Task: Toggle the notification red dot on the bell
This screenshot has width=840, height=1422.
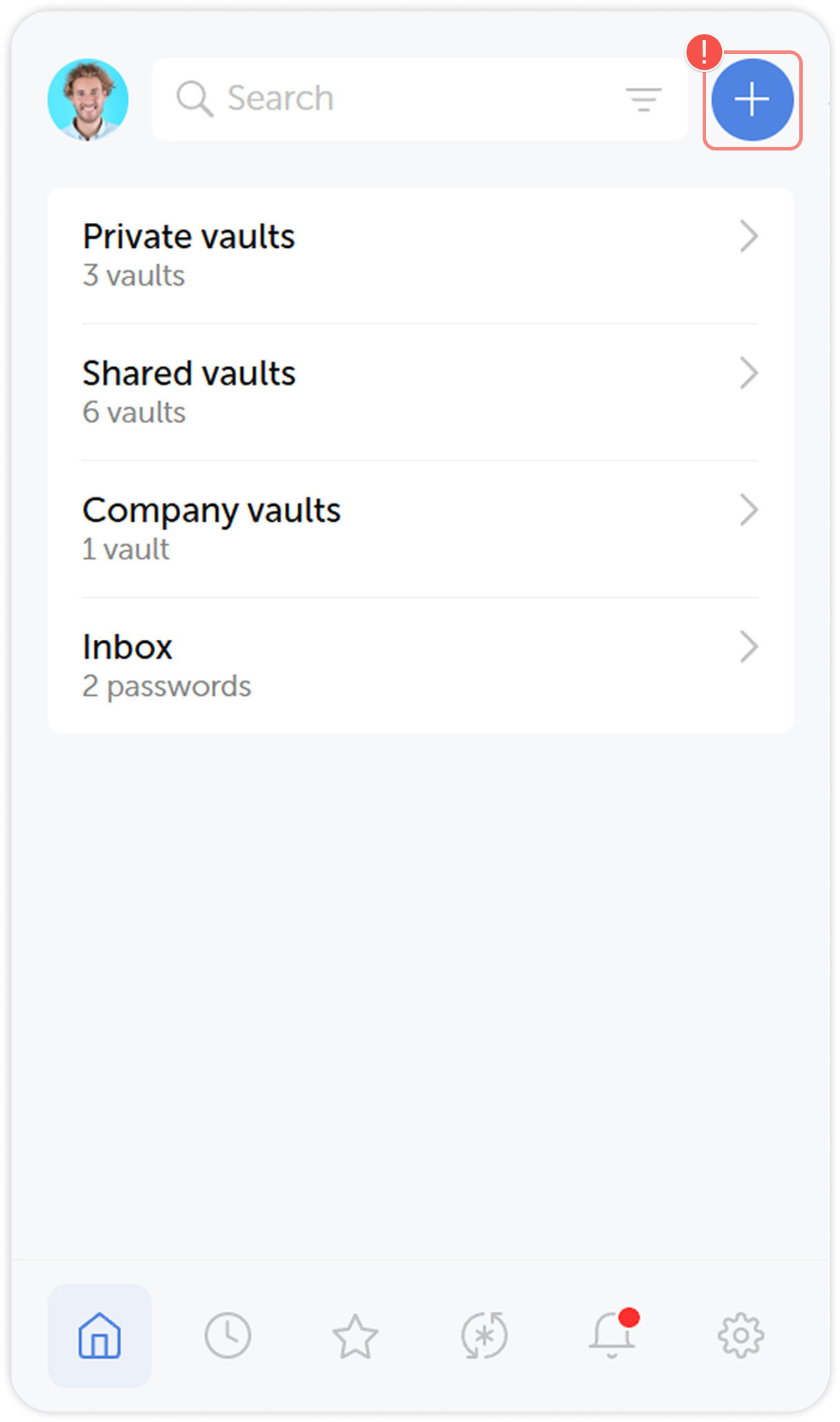Action: [x=630, y=1317]
